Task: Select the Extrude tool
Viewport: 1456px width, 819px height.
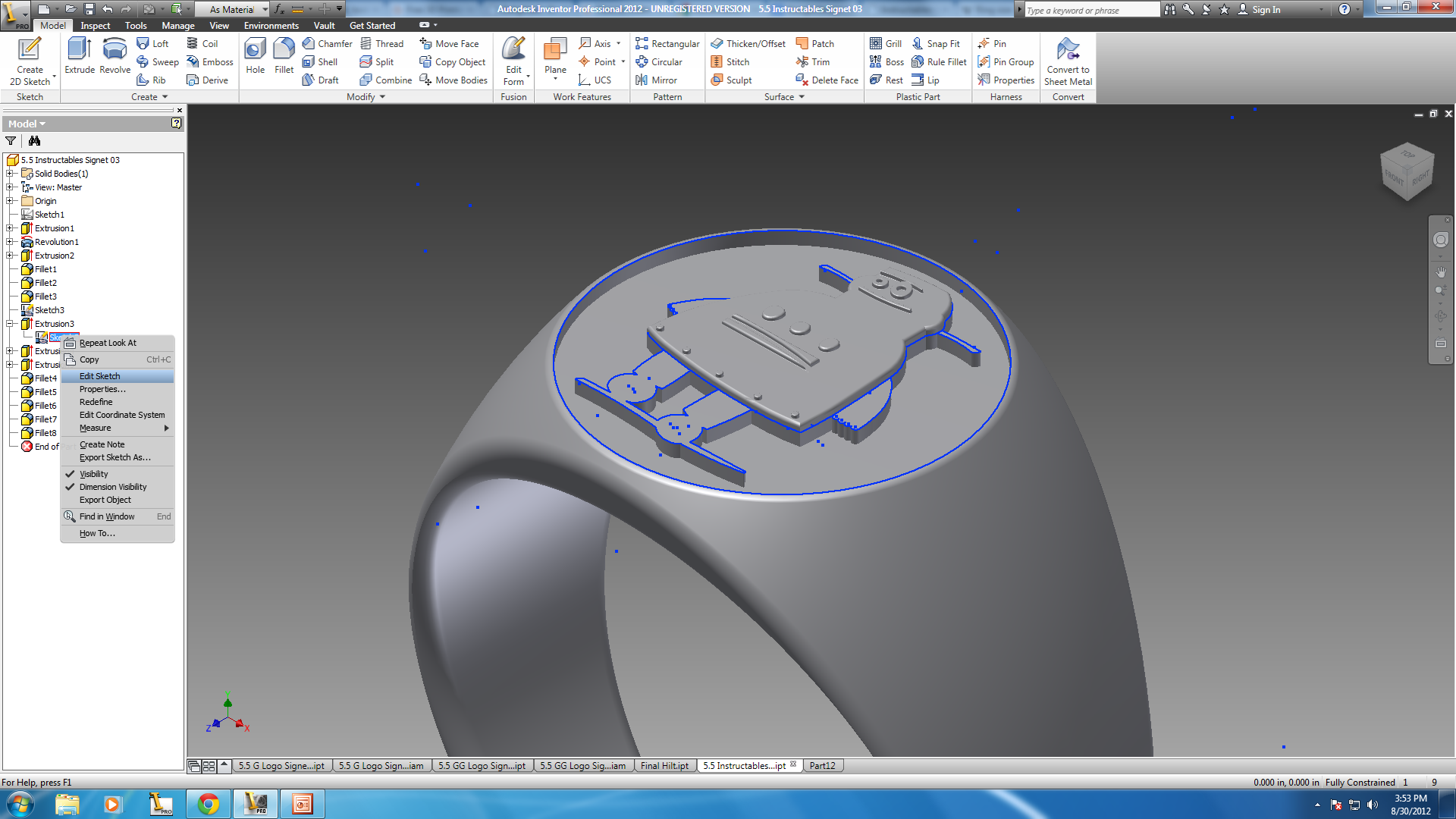Action: (x=80, y=56)
